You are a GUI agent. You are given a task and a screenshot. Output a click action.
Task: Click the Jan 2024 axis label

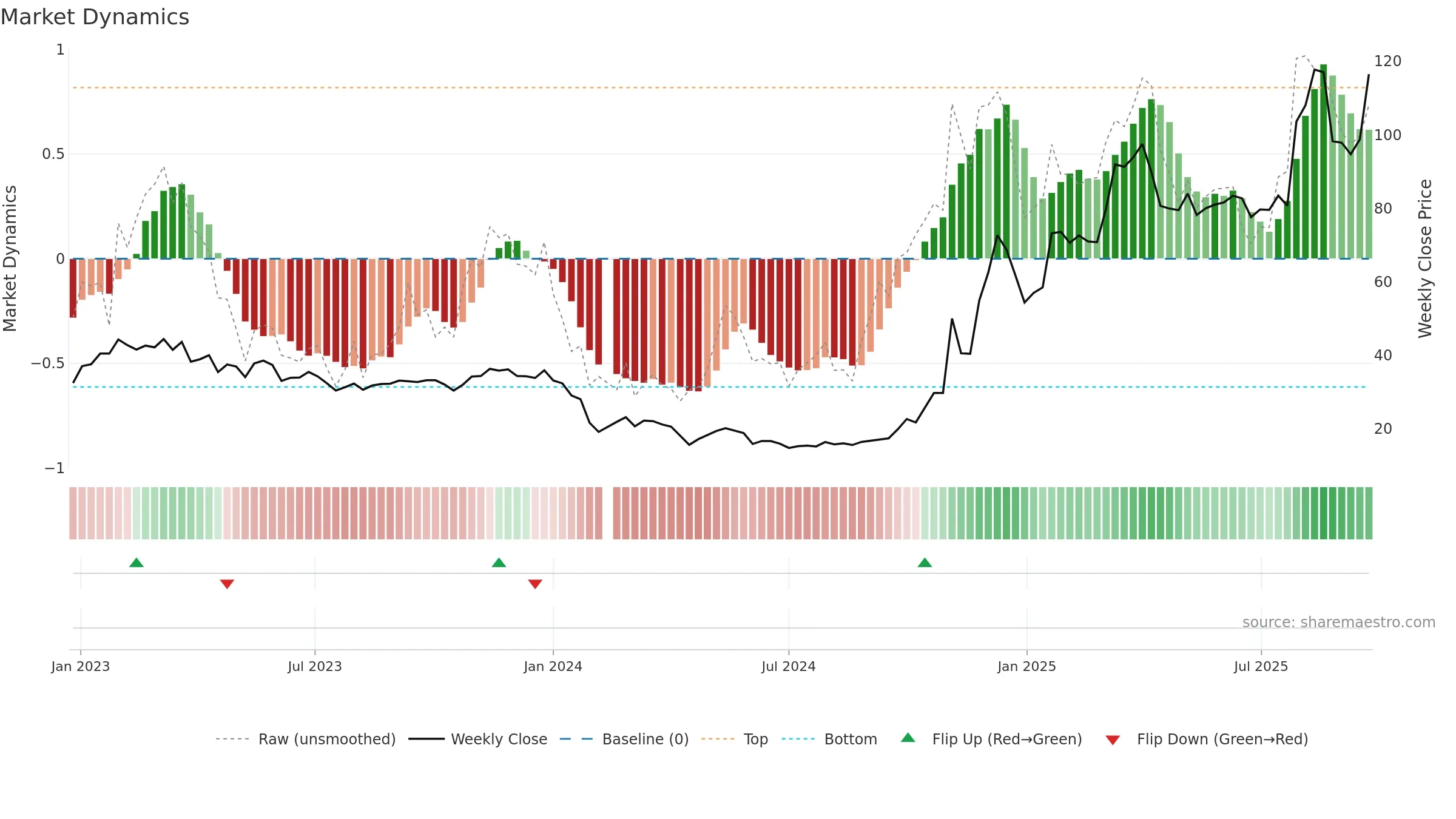[x=553, y=666]
